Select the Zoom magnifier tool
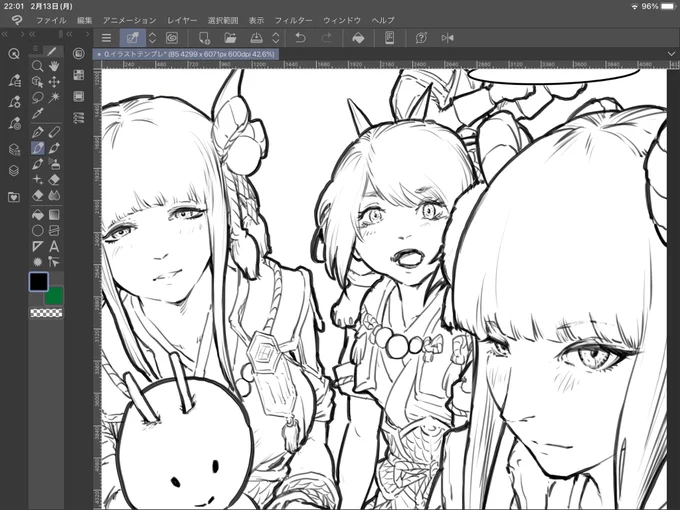 (38, 66)
